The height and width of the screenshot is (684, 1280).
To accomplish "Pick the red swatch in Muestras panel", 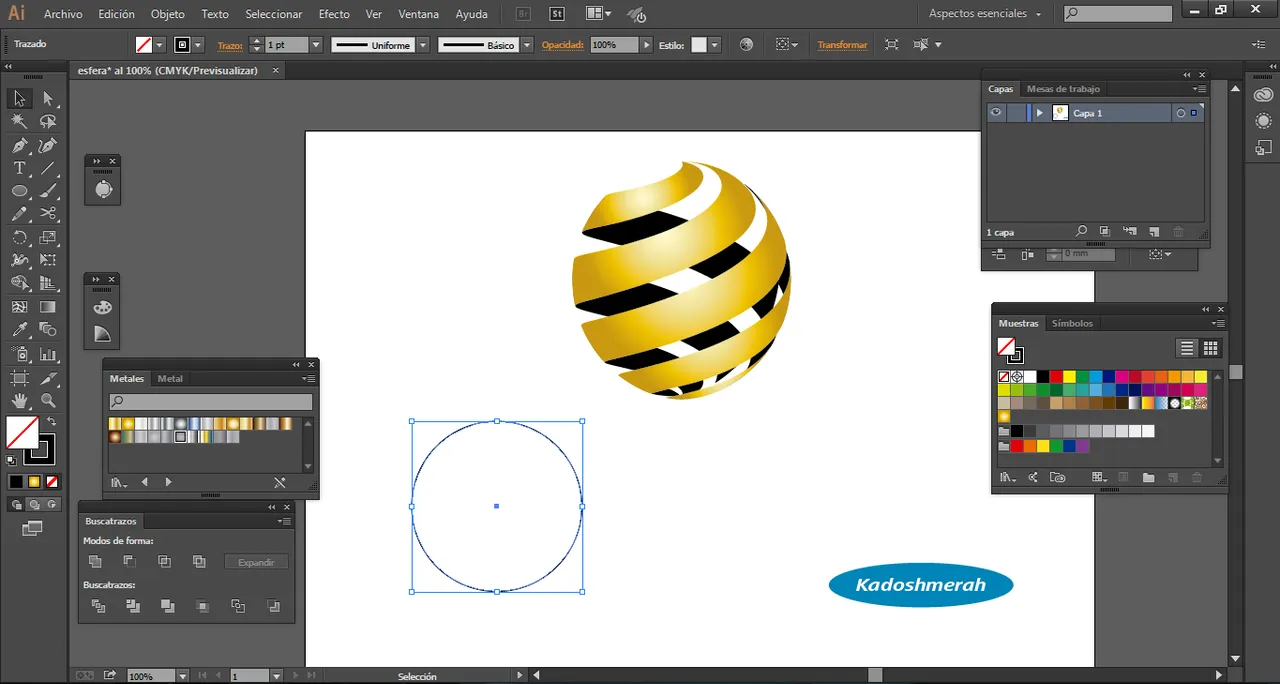I will [x=1056, y=377].
